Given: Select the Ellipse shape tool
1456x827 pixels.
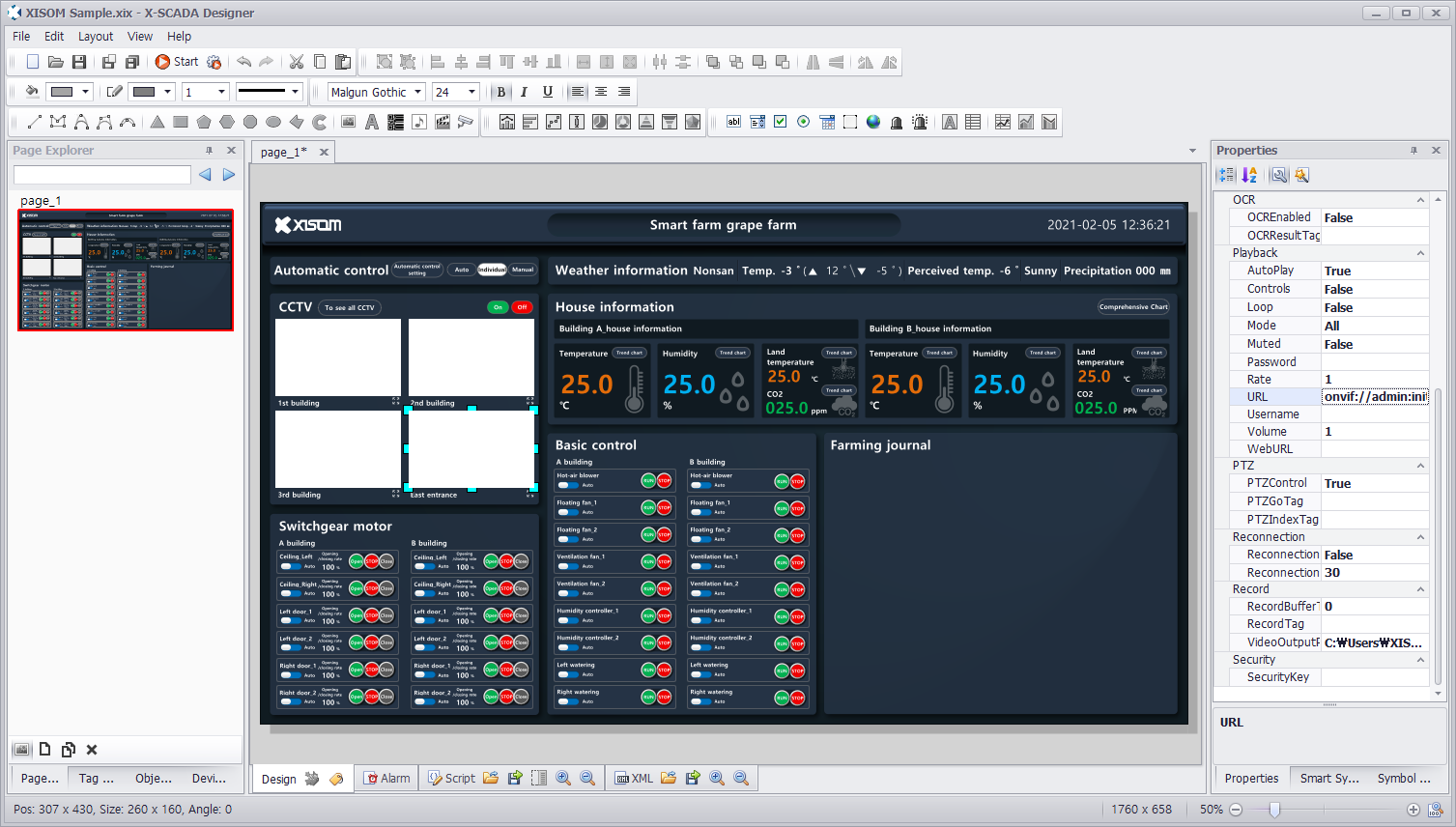Looking at the screenshot, I should [273, 122].
